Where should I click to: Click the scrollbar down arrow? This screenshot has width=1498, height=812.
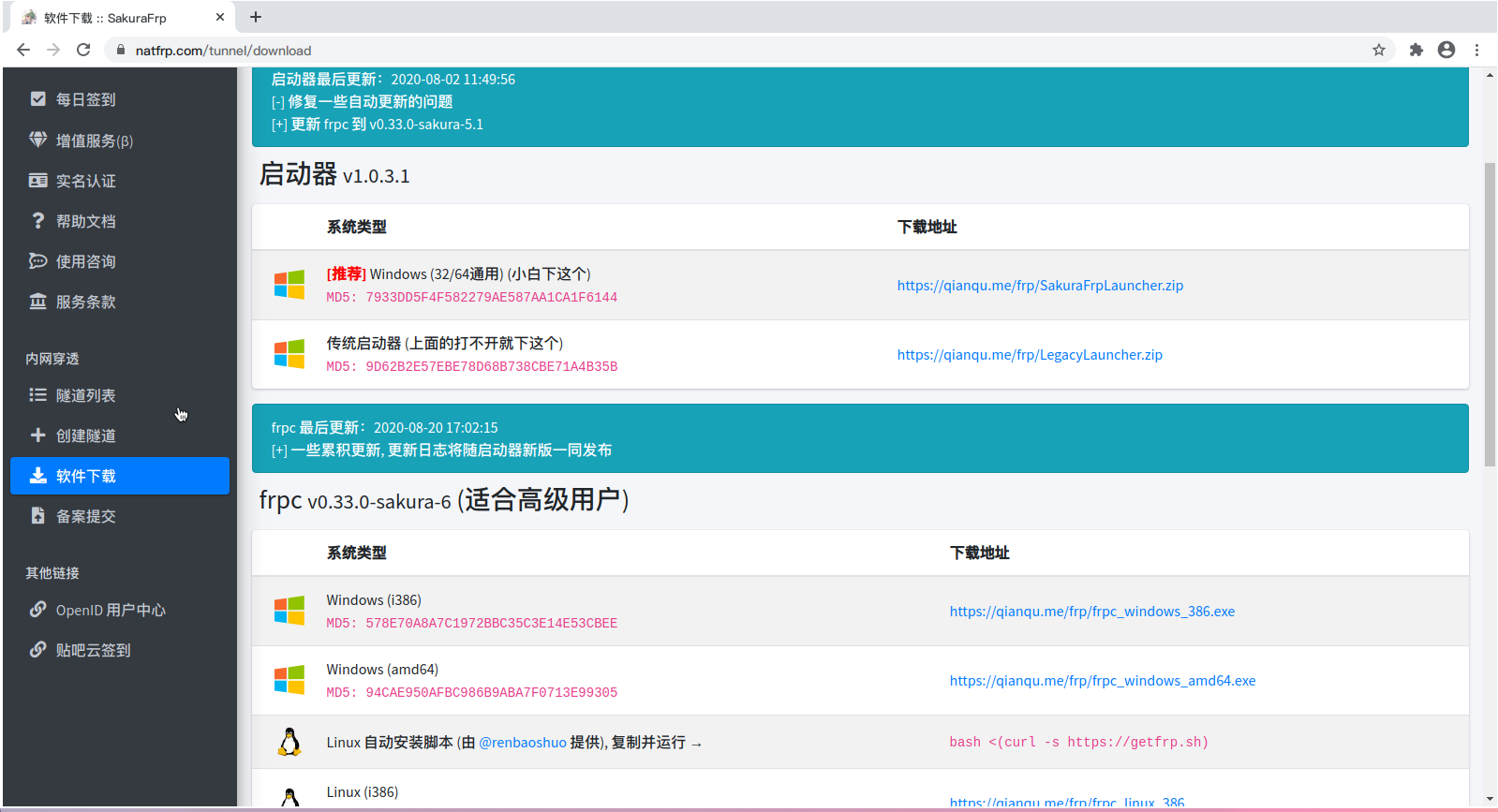(x=1490, y=799)
